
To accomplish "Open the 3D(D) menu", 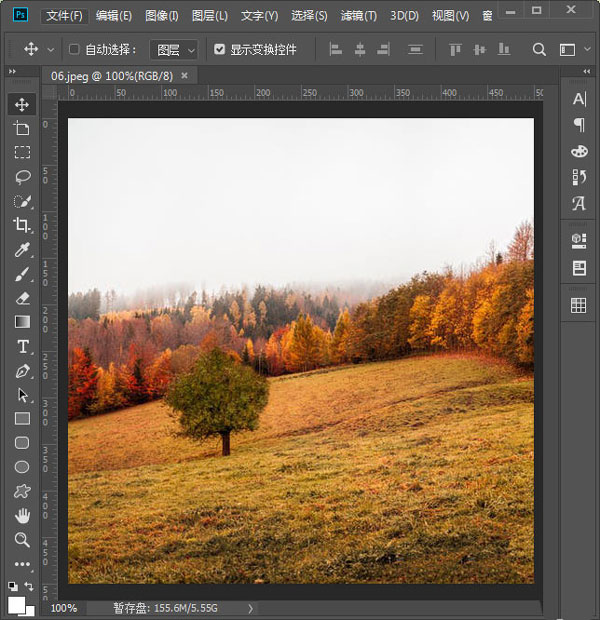I will coord(404,16).
